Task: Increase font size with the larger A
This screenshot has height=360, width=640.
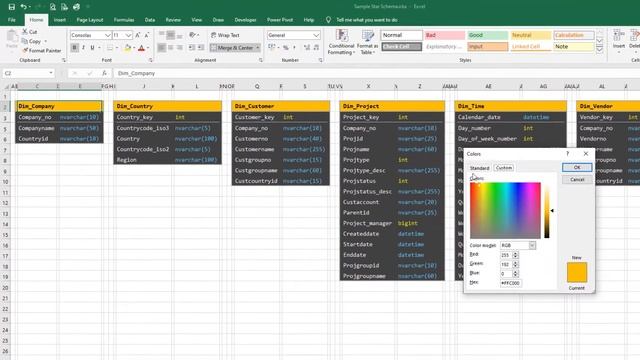Action: pyautogui.click(x=138, y=36)
